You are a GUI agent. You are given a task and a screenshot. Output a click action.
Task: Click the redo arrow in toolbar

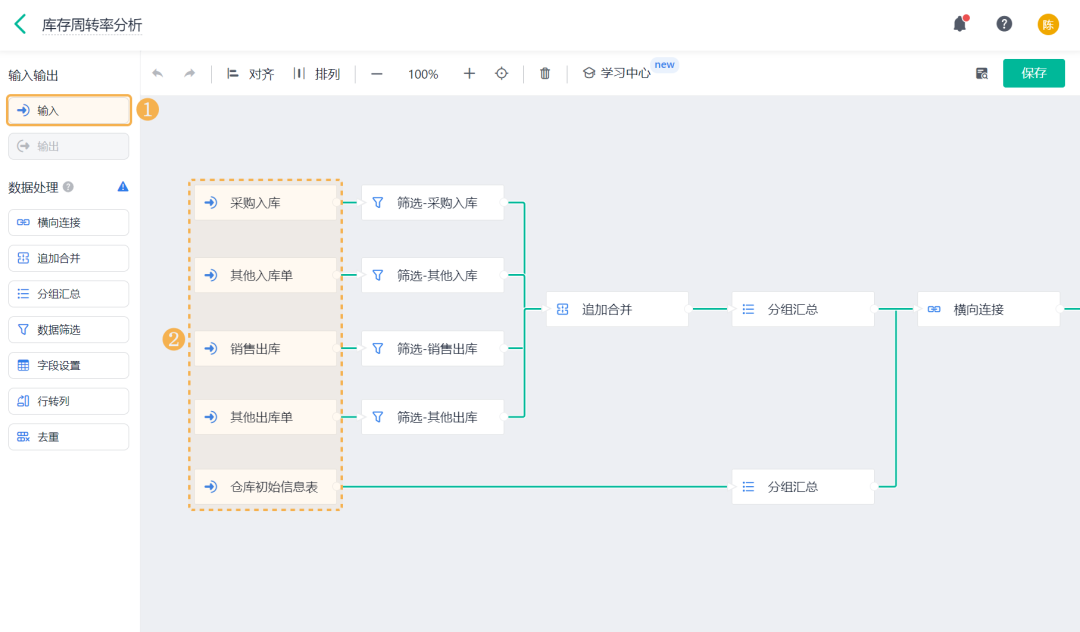pos(189,74)
